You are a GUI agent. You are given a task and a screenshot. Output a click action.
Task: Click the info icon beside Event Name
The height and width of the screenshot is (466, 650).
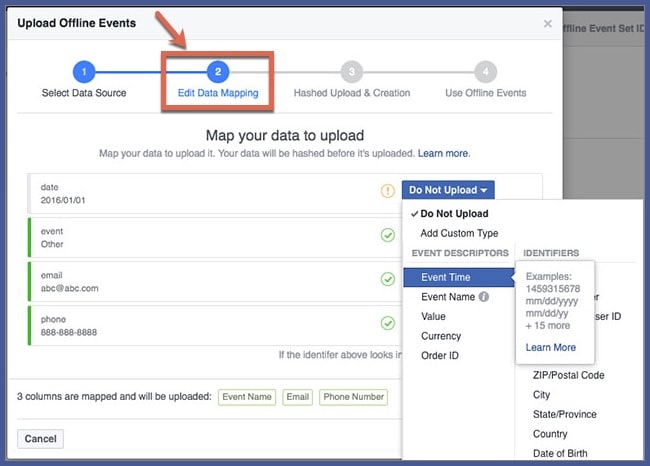484,297
